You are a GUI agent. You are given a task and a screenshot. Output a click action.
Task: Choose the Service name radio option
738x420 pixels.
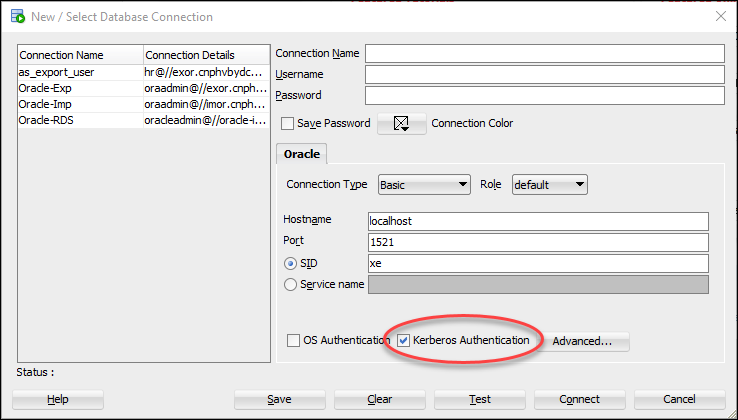click(291, 284)
